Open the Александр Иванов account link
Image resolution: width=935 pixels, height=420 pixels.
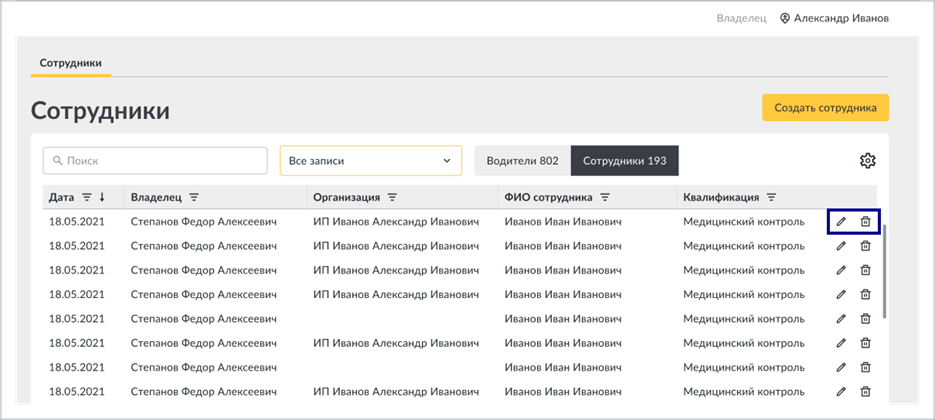(x=841, y=18)
